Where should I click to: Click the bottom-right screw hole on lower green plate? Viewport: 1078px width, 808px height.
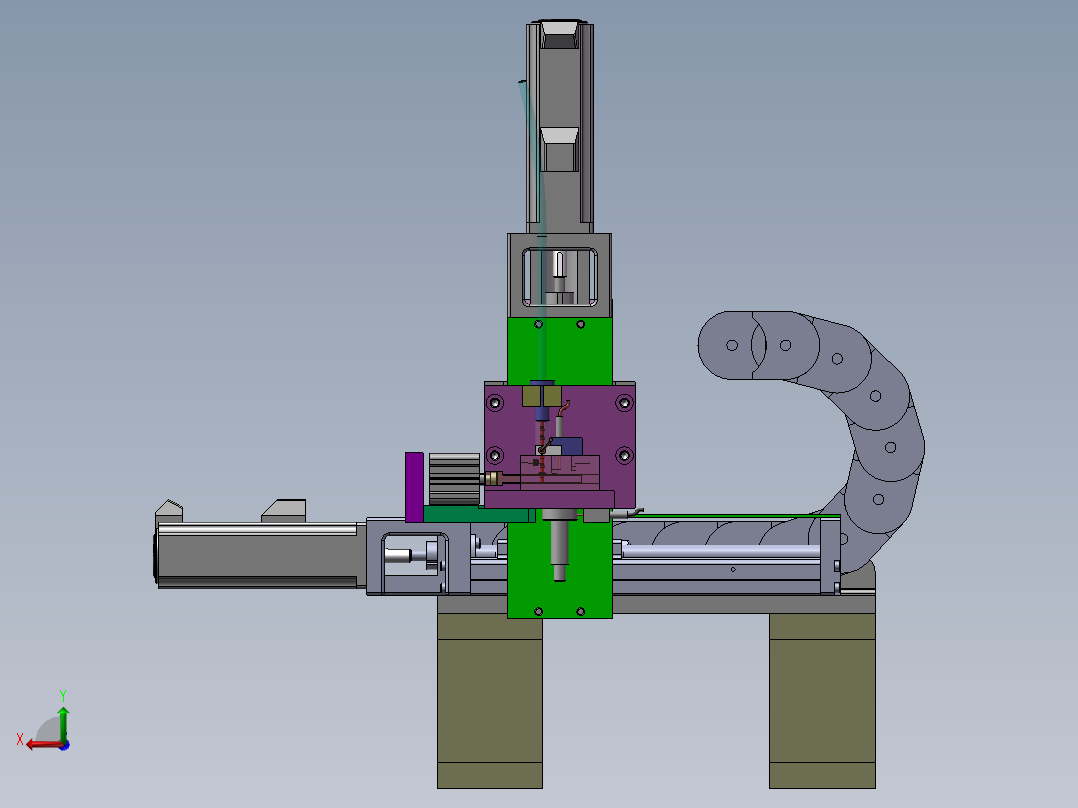pyautogui.click(x=580, y=611)
